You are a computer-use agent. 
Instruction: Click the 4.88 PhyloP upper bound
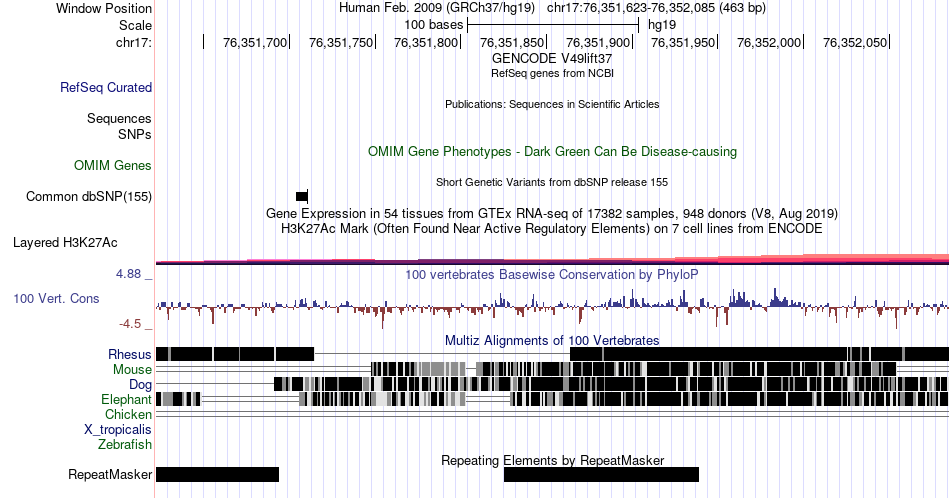click(128, 274)
